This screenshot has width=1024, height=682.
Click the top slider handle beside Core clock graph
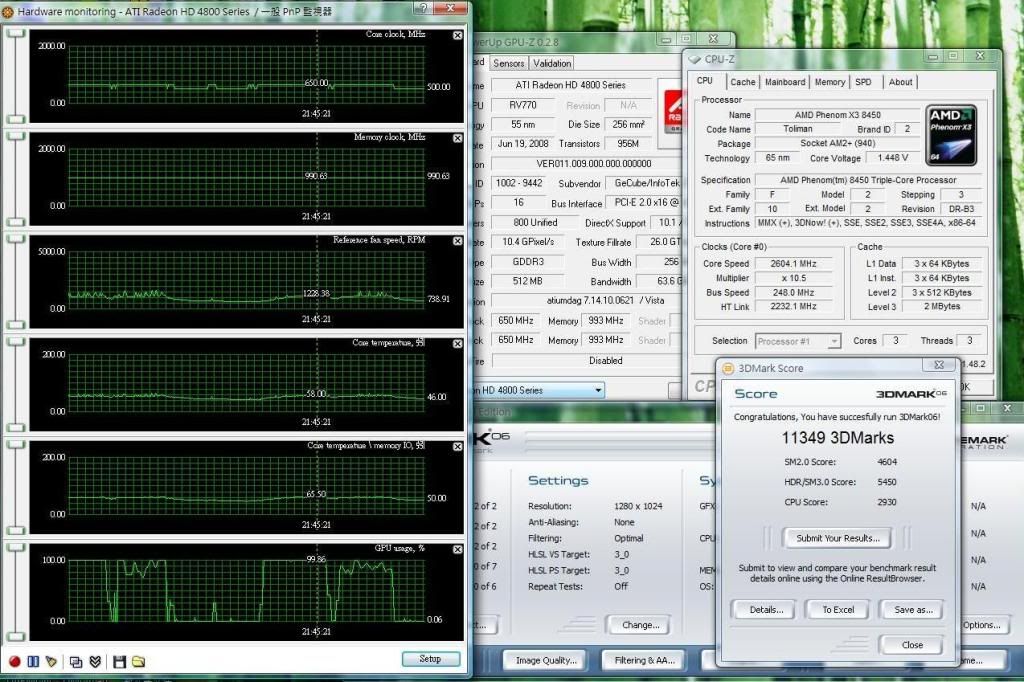15,33
